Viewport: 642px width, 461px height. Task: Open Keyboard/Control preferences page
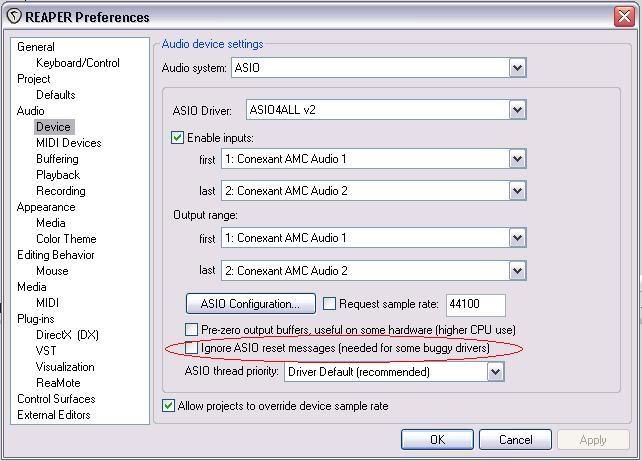78,63
